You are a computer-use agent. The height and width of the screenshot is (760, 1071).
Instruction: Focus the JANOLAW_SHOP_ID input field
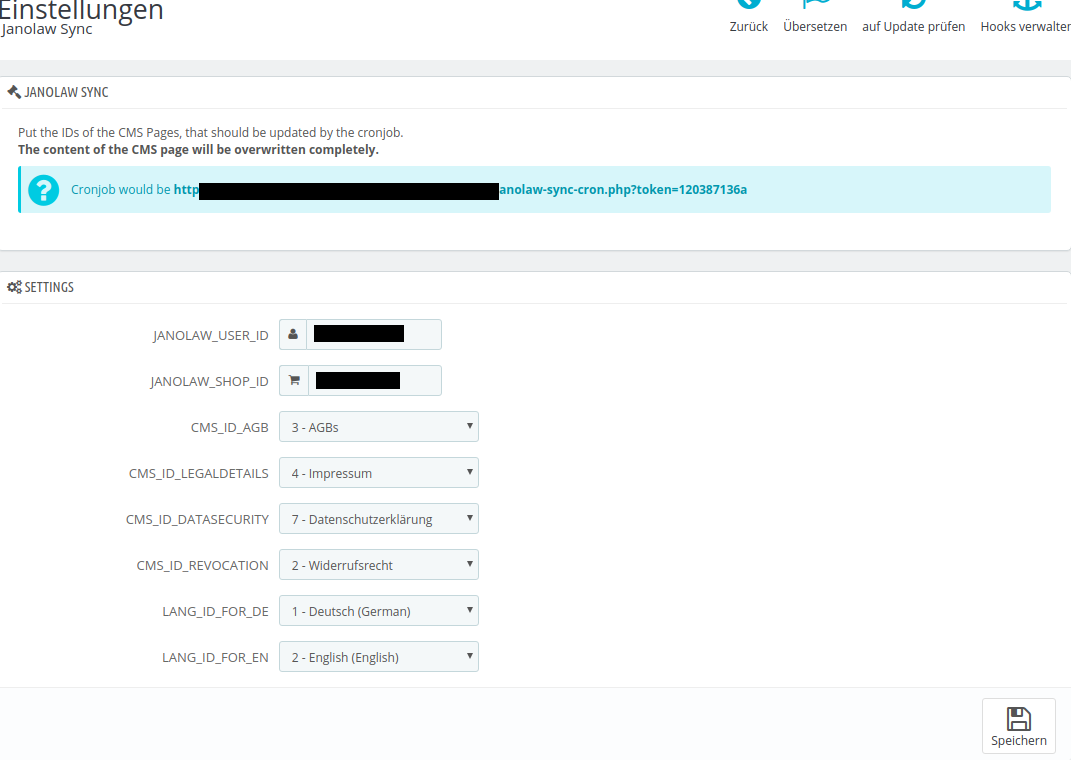375,380
